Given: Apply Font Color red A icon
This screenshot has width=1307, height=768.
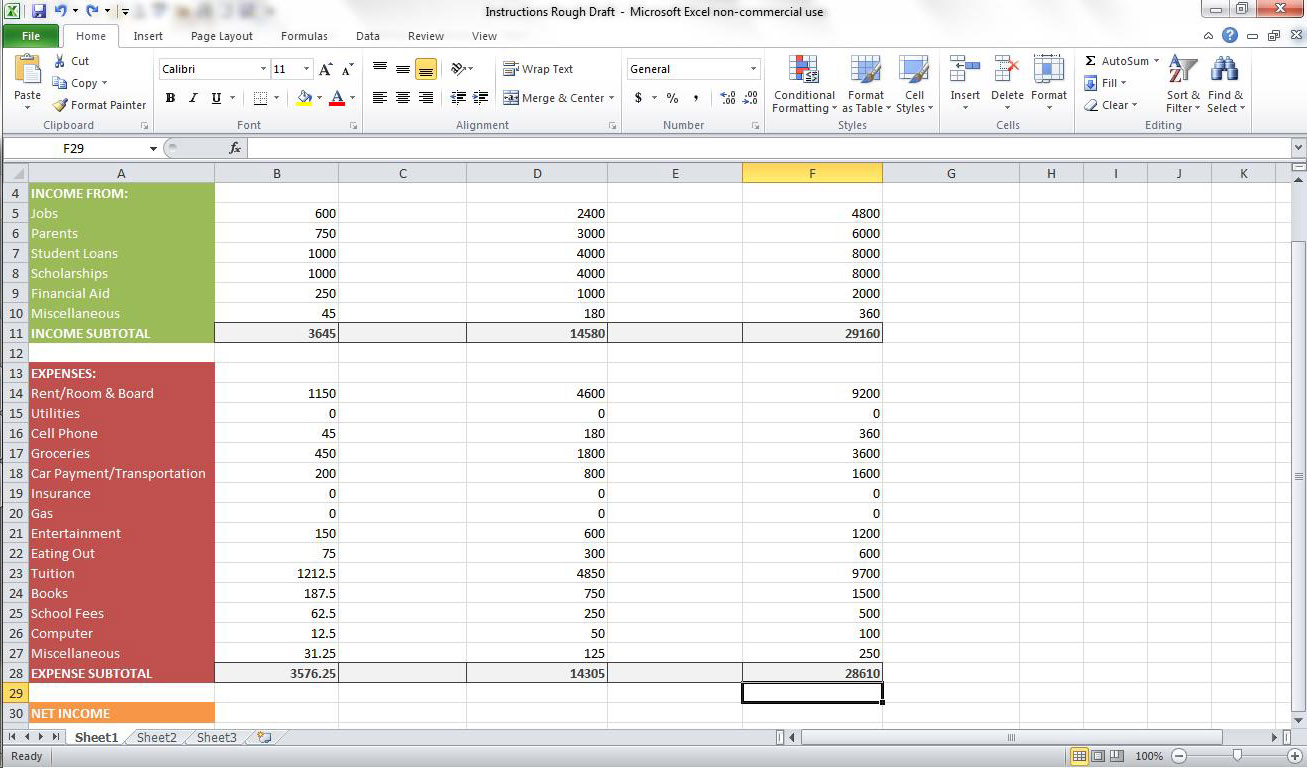Looking at the screenshot, I should click(337, 98).
